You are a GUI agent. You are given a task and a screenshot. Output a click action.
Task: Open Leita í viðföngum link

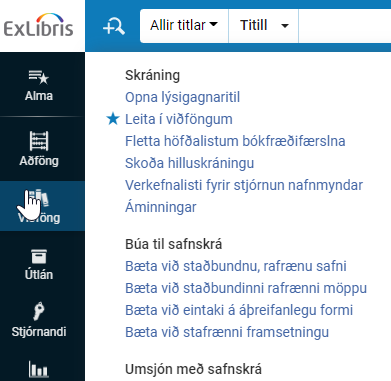pos(179,119)
